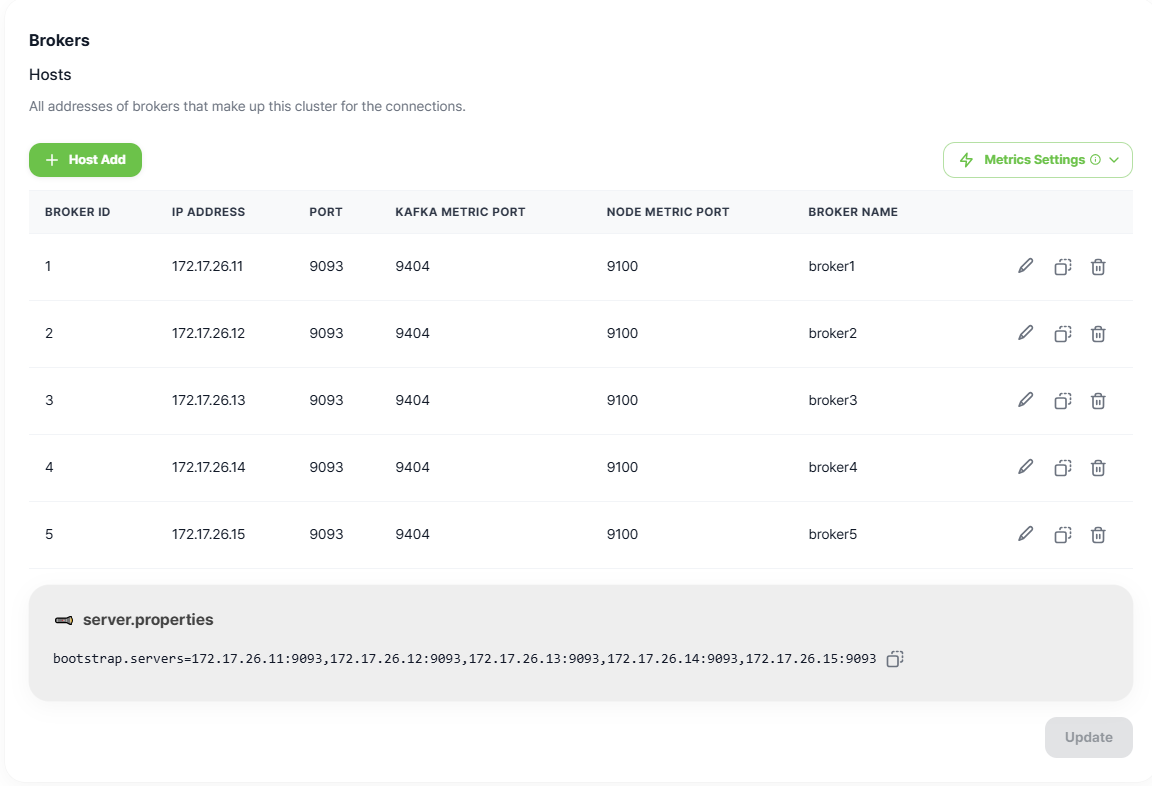
Task: Delete broker3 using trash icon
Action: [x=1098, y=400]
